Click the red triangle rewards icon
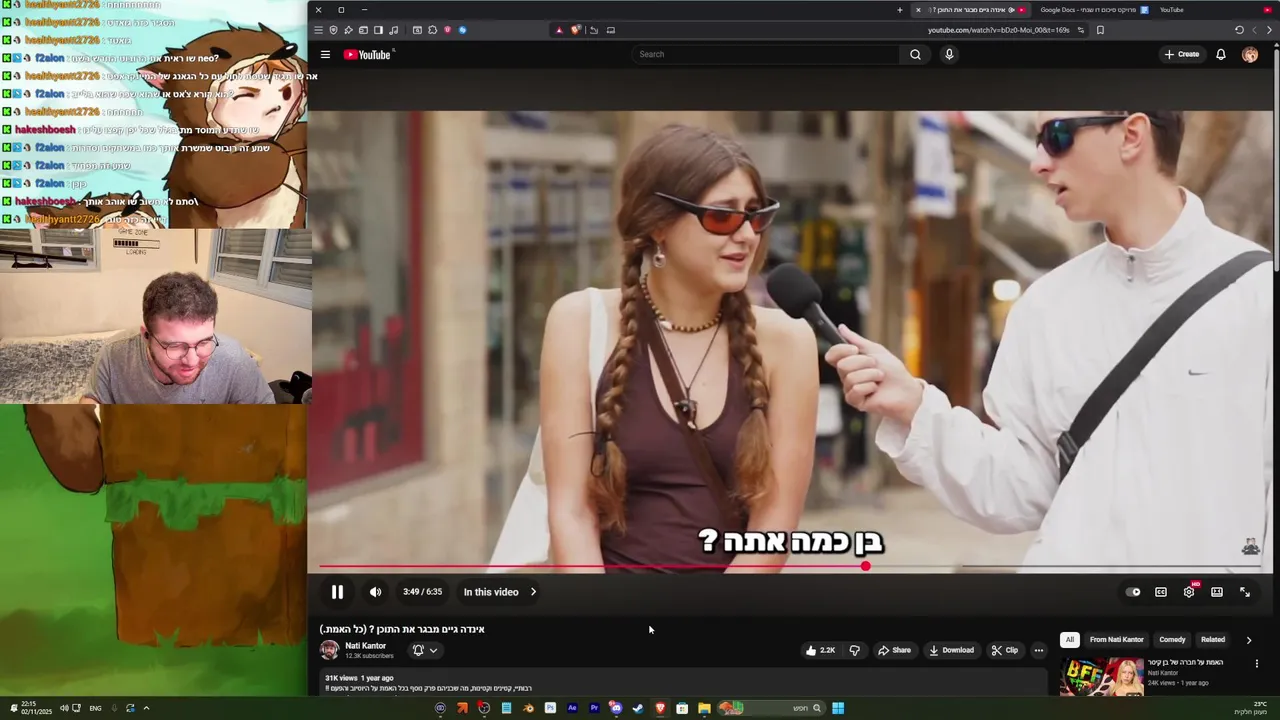Viewport: 1280px width, 720px height. coord(559,30)
